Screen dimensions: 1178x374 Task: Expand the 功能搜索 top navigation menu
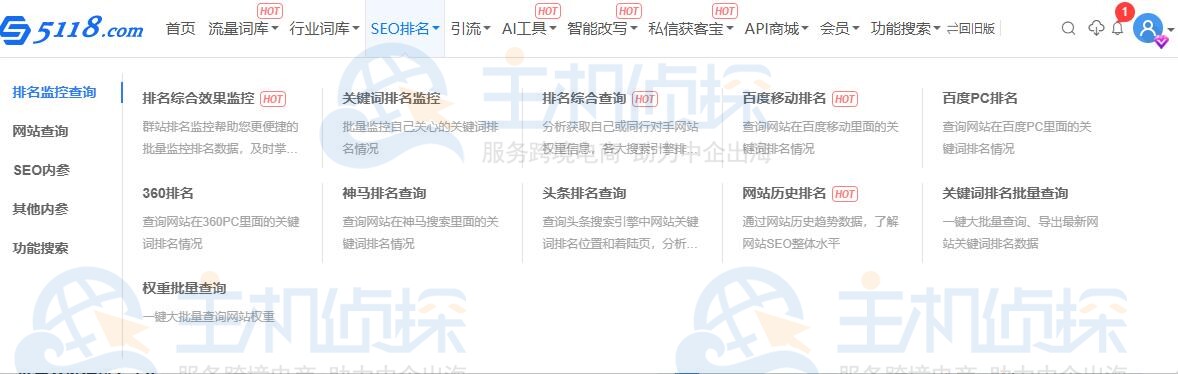click(x=905, y=29)
